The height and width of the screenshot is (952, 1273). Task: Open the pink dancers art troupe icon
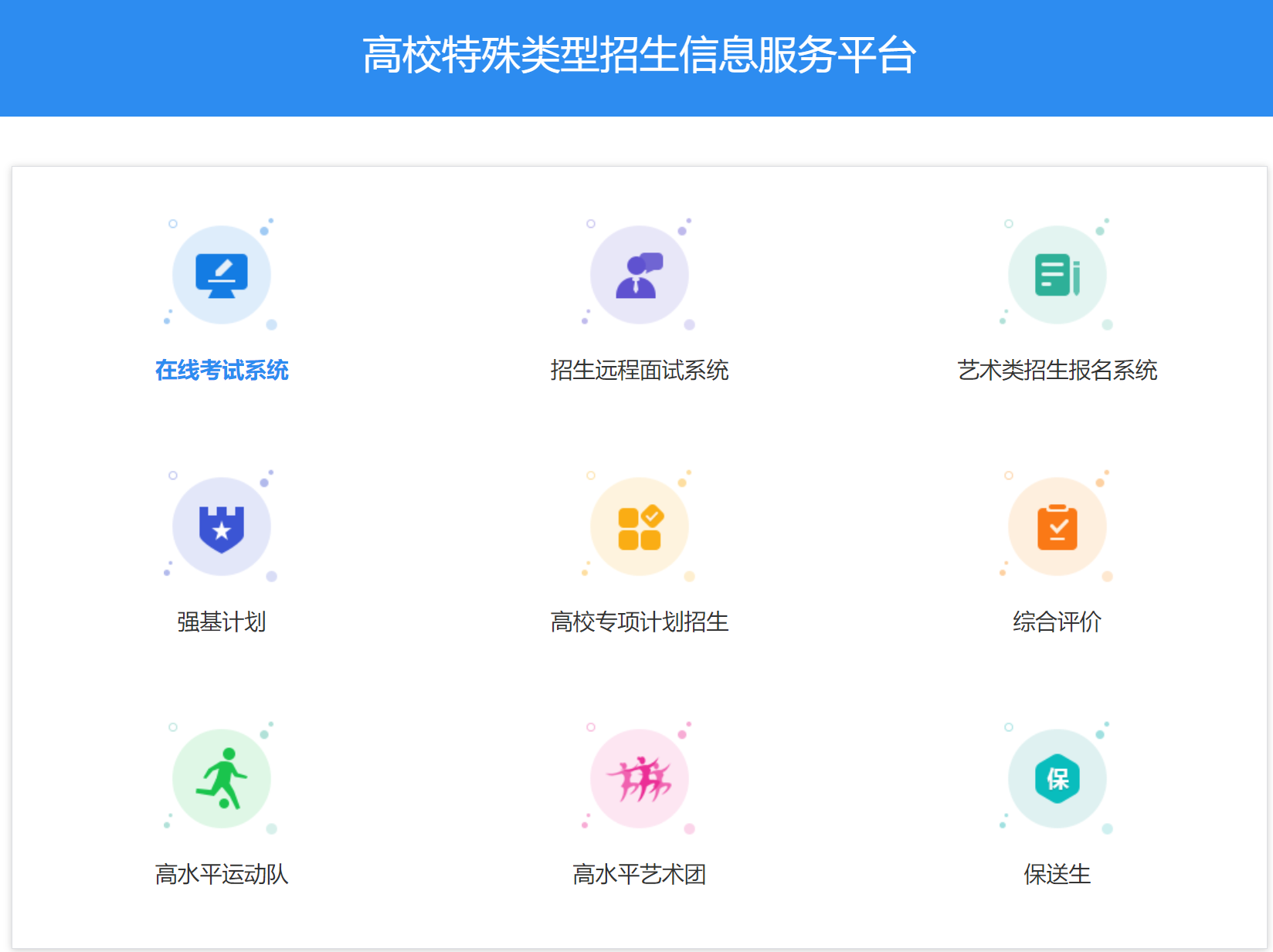[x=640, y=778]
